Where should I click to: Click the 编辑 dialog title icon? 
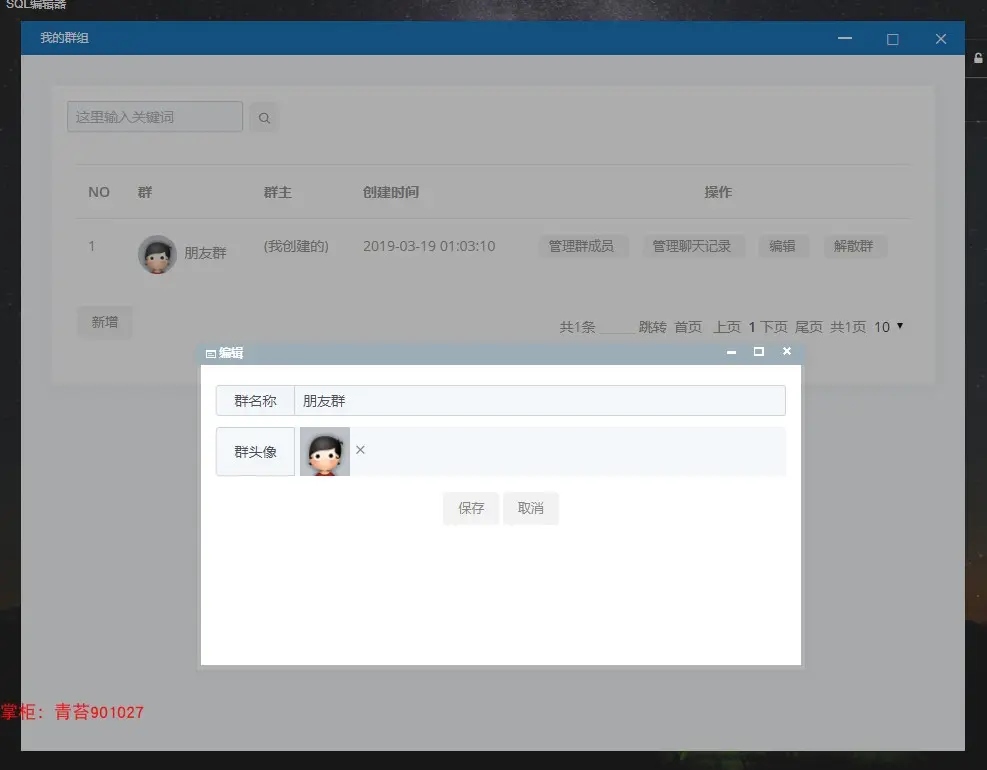click(211, 354)
